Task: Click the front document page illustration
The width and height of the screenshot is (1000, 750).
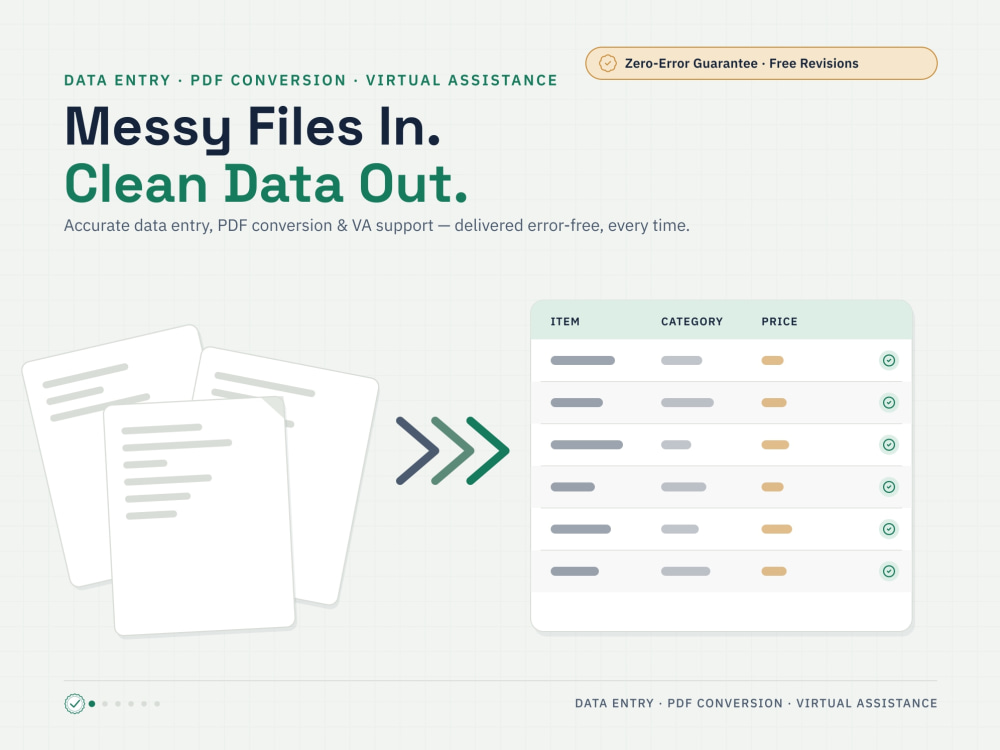Action: click(x=199, y=517)
